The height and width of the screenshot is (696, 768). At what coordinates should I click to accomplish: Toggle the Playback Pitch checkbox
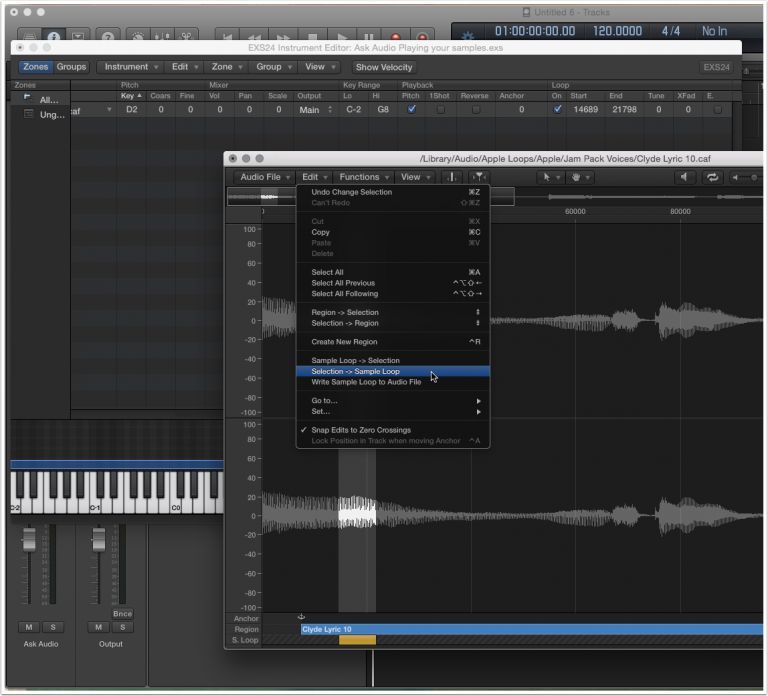pyautogui.click(x=411, y=109)
